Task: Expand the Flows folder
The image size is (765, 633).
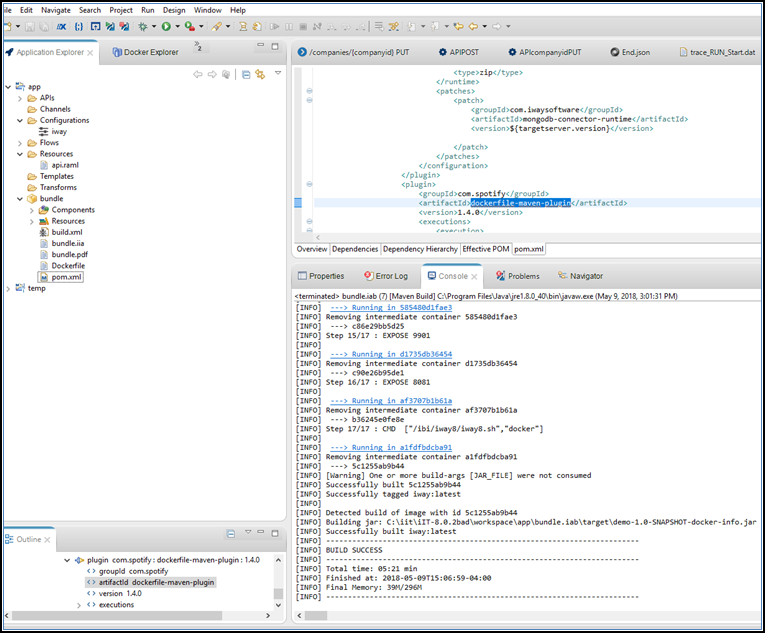Action: click(x=20, y=143)
